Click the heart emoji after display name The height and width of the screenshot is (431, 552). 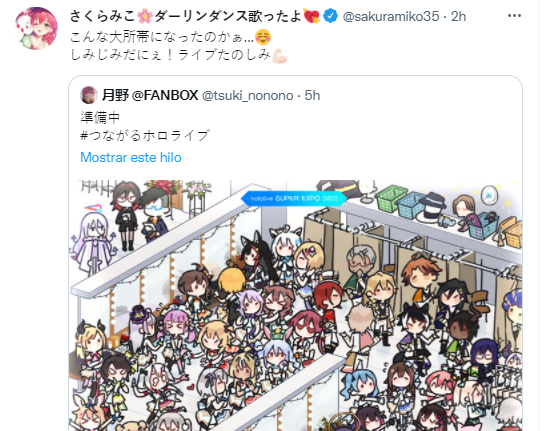coord(312,16)
